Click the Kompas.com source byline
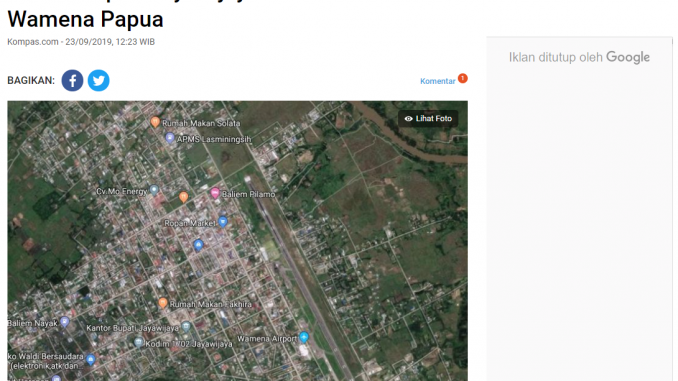The width and height of the screenshot is (678, 381). 32,42
